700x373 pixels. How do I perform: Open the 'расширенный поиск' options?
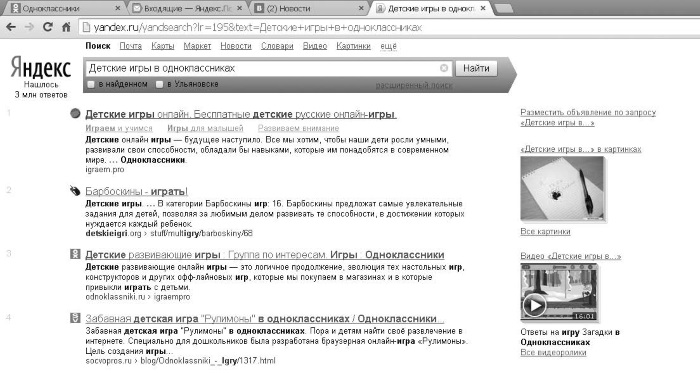tap(414, 85)
